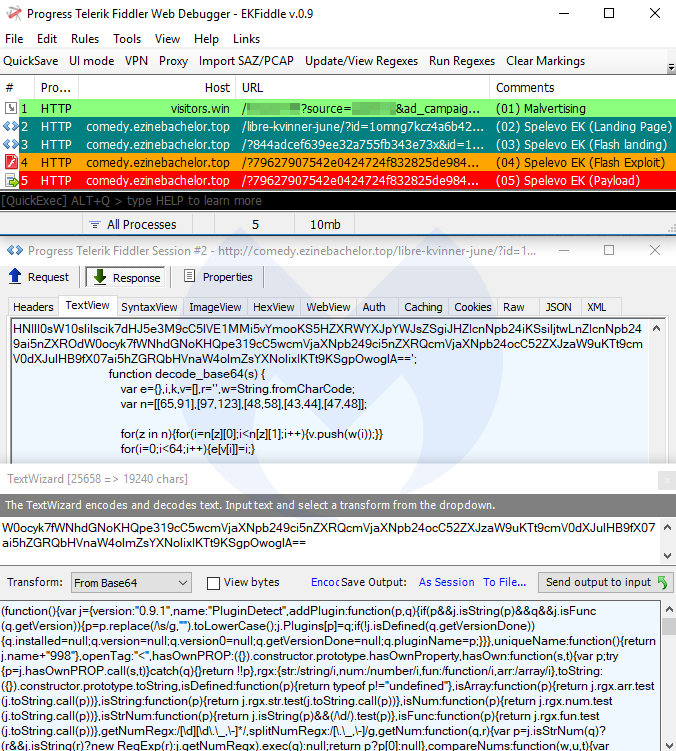Switch to the HexView tab
Image resolution: width=676 pixels, height=751 pixels.
(273, 307)
